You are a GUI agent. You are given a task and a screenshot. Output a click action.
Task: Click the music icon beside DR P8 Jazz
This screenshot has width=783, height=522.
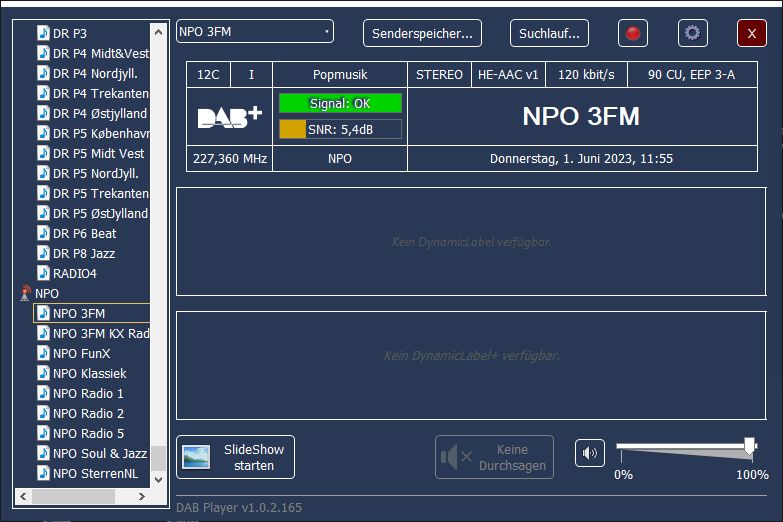(43, 253)
